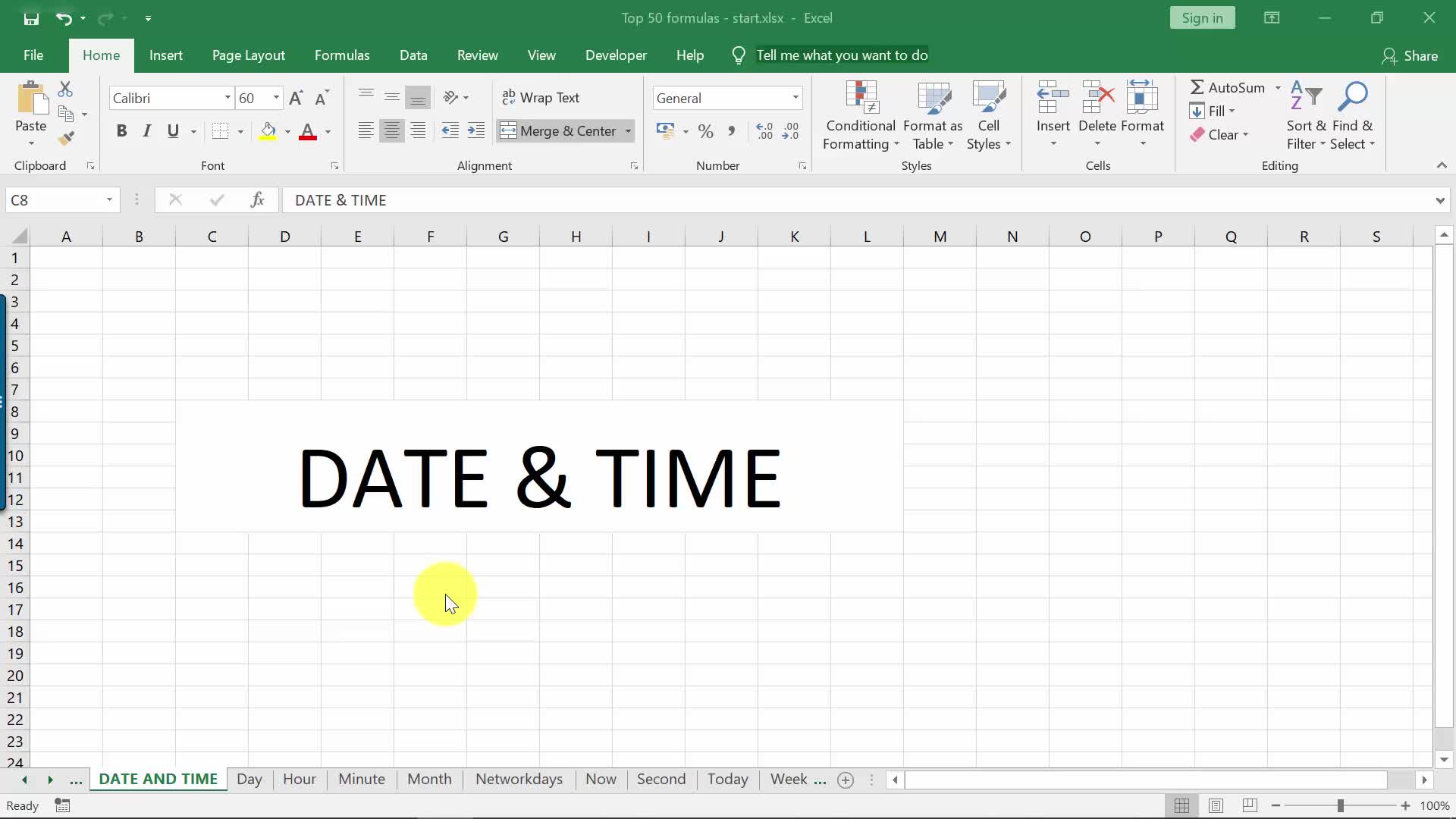Screen dimensions: 1456x819
Task: Open the Formulas ribbon tab
Action: pyautogui.click(x=342, y=55)
